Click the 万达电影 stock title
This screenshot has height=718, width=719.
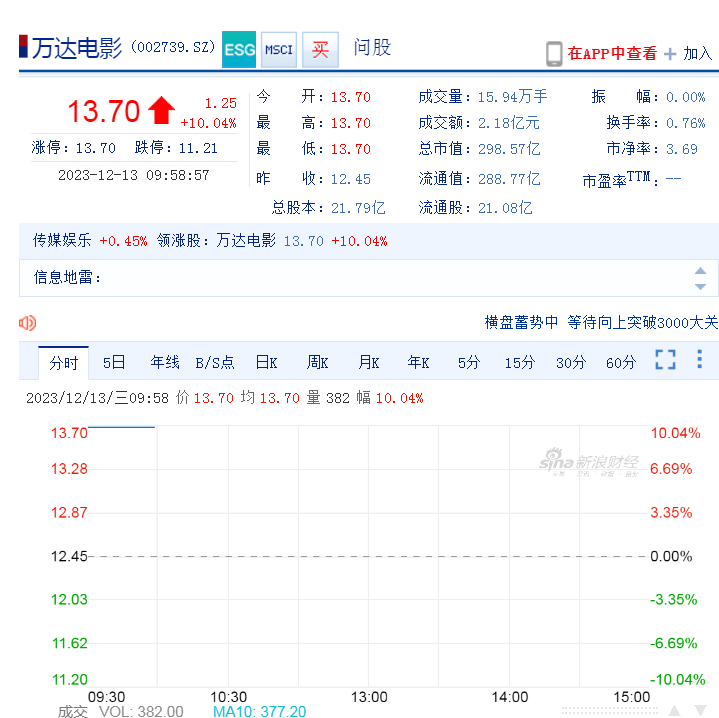77,48
